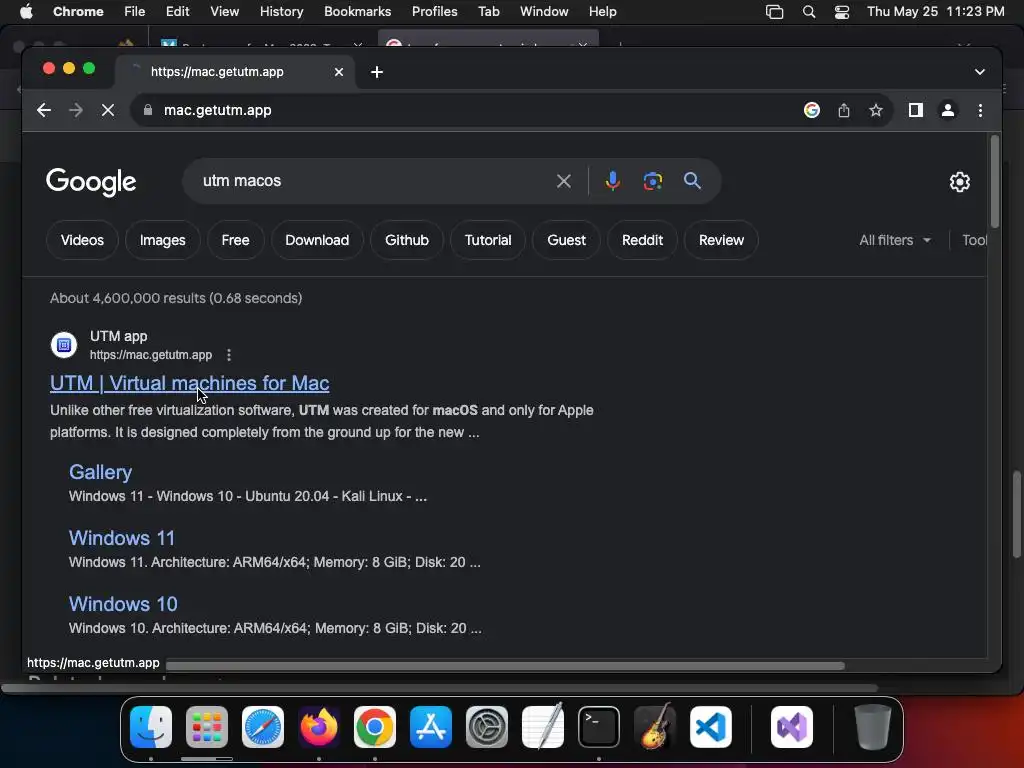The height and width of the screenshot is (768, 1024).
Task: Open UTM Virtual machines for Mac link
Action: click(189, 383)
